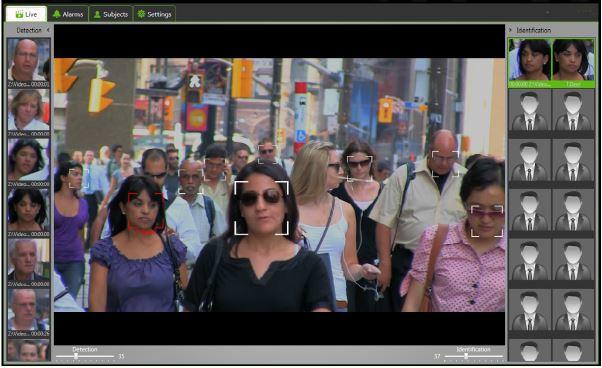
Task: Open the Alarms tab
Action: pos(68,14)
